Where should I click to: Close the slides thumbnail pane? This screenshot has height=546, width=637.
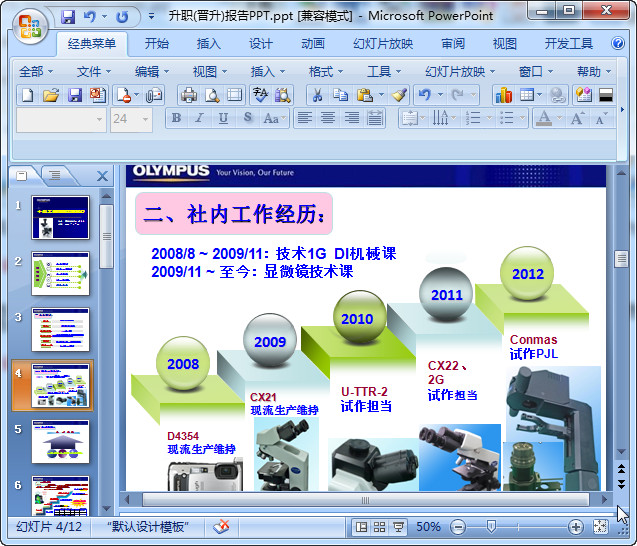coord(102,176)
